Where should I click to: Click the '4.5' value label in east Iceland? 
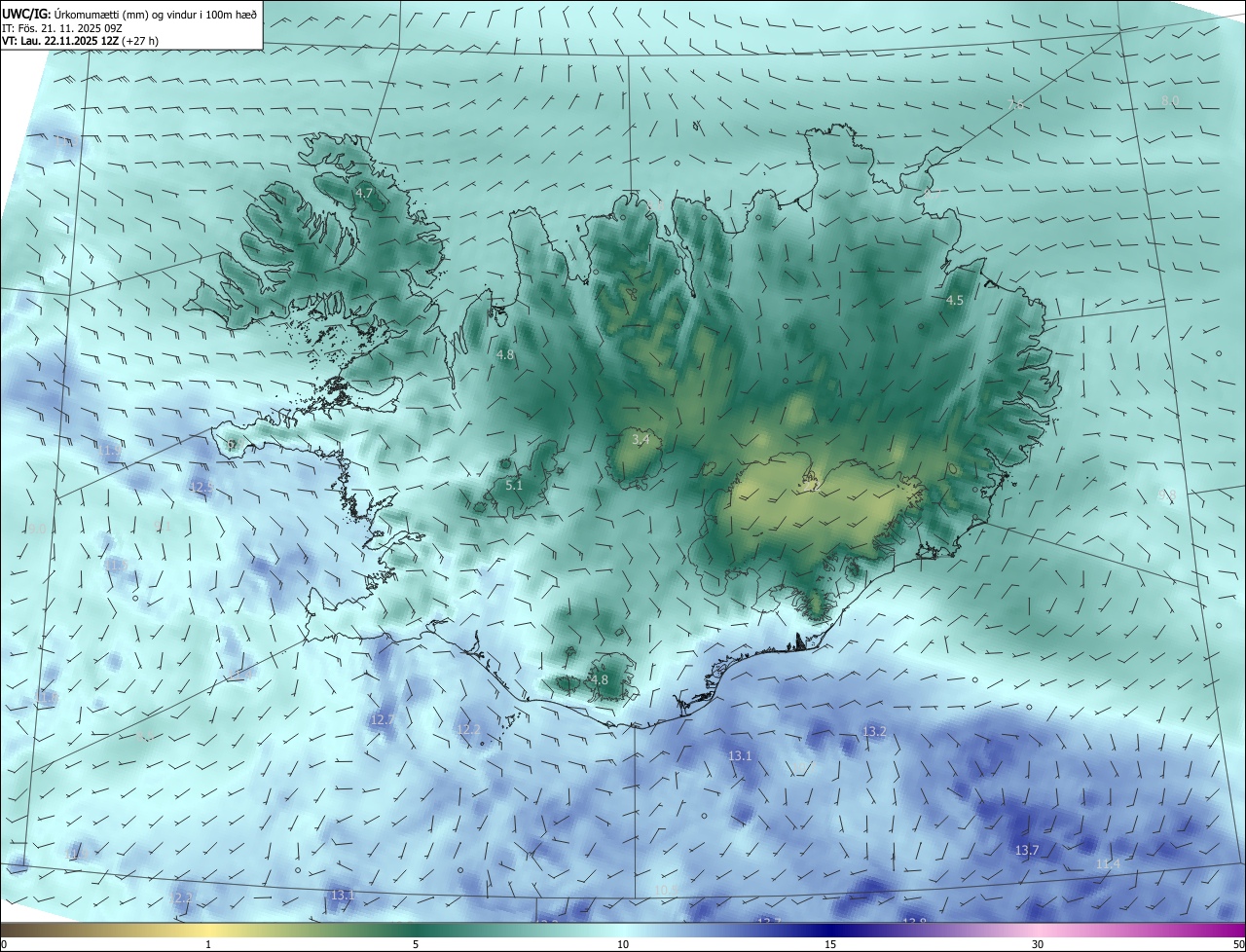[955, 301]
